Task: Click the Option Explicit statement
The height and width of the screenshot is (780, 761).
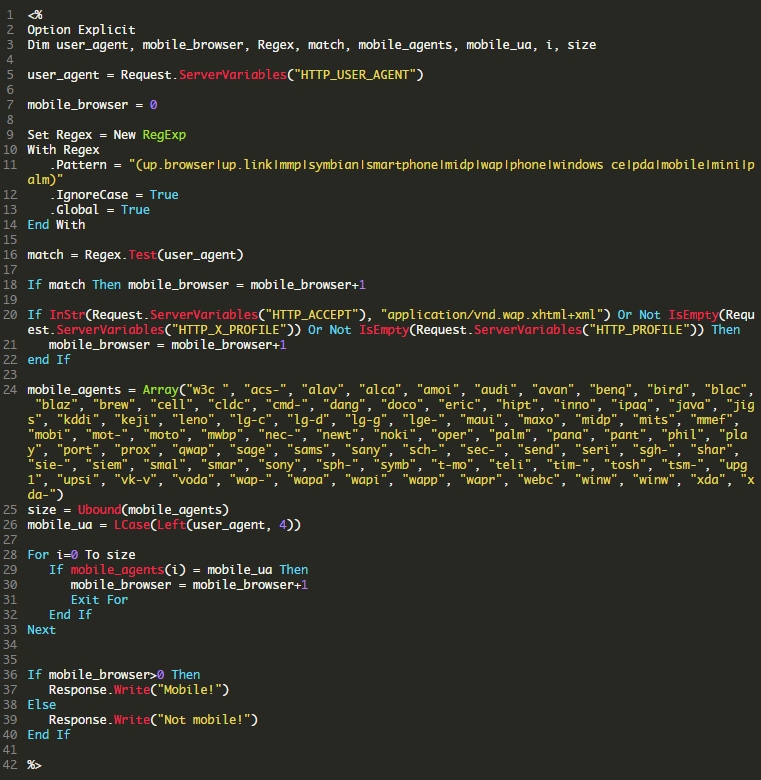Action: 81,30
